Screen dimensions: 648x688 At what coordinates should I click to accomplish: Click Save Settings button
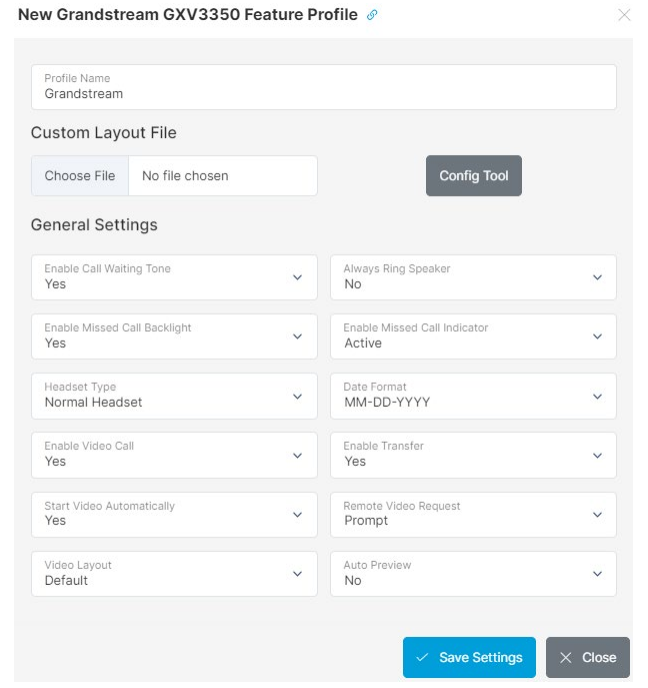[x=469, y=657]
